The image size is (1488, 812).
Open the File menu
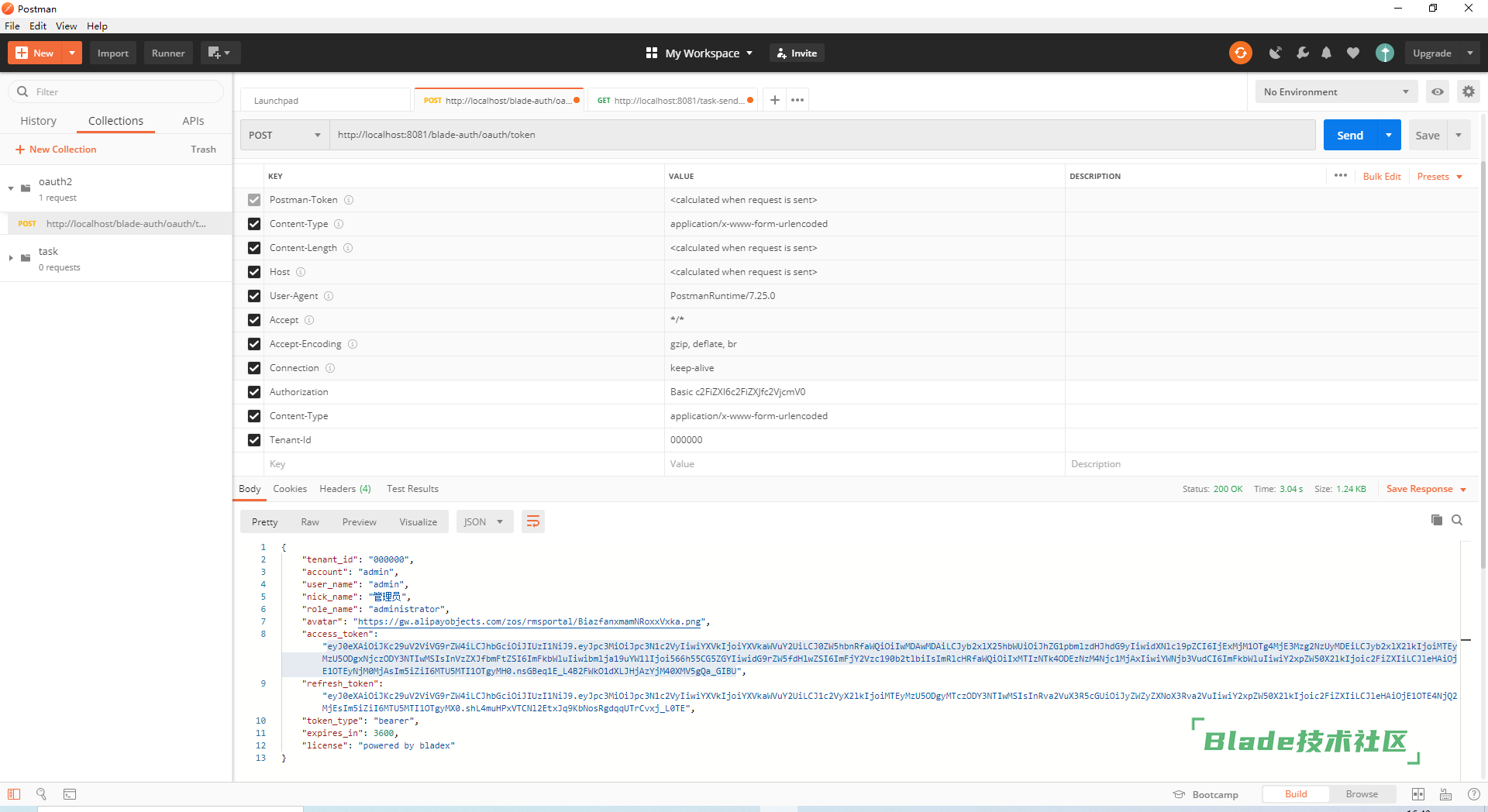[12, 26]
